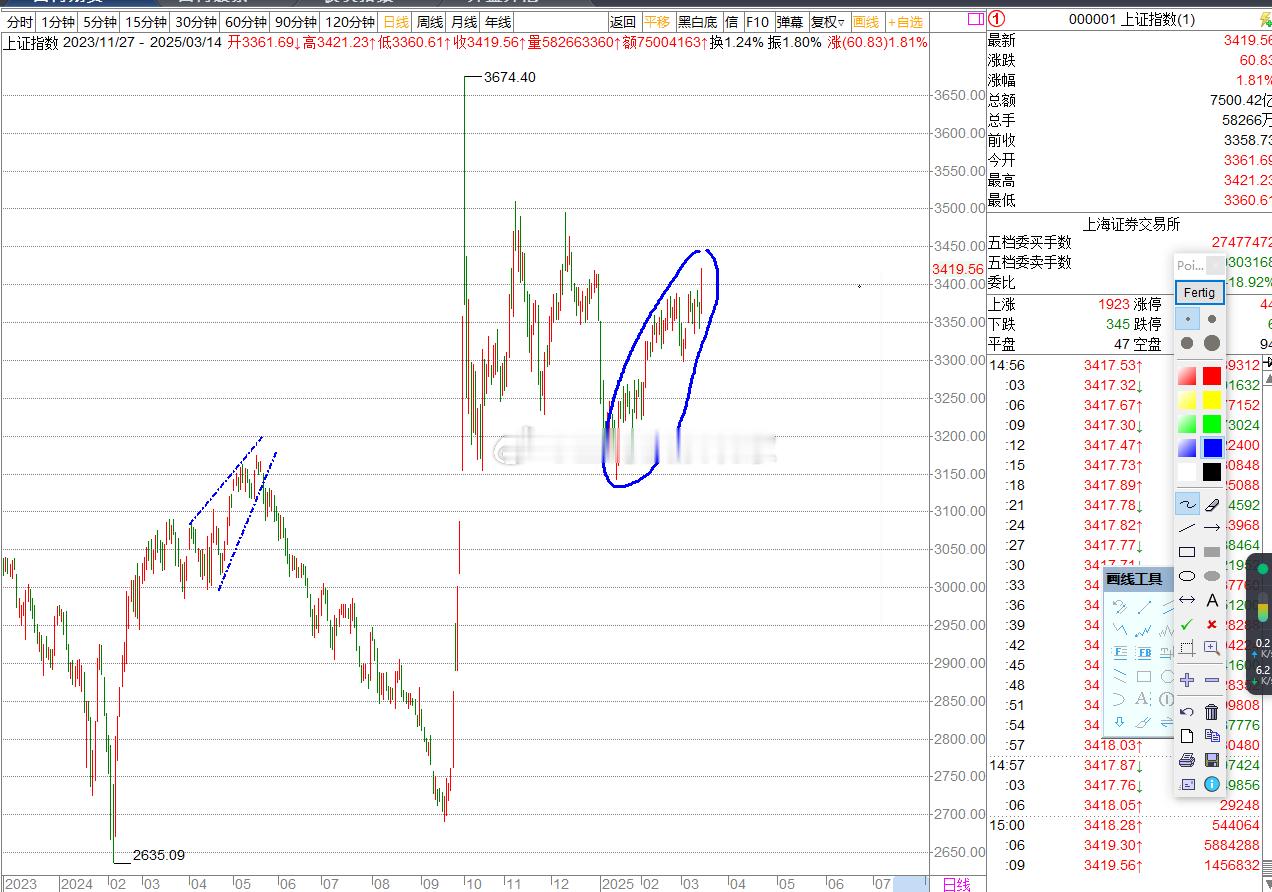Click the trash can to clear drawings

coord(1212,712)
